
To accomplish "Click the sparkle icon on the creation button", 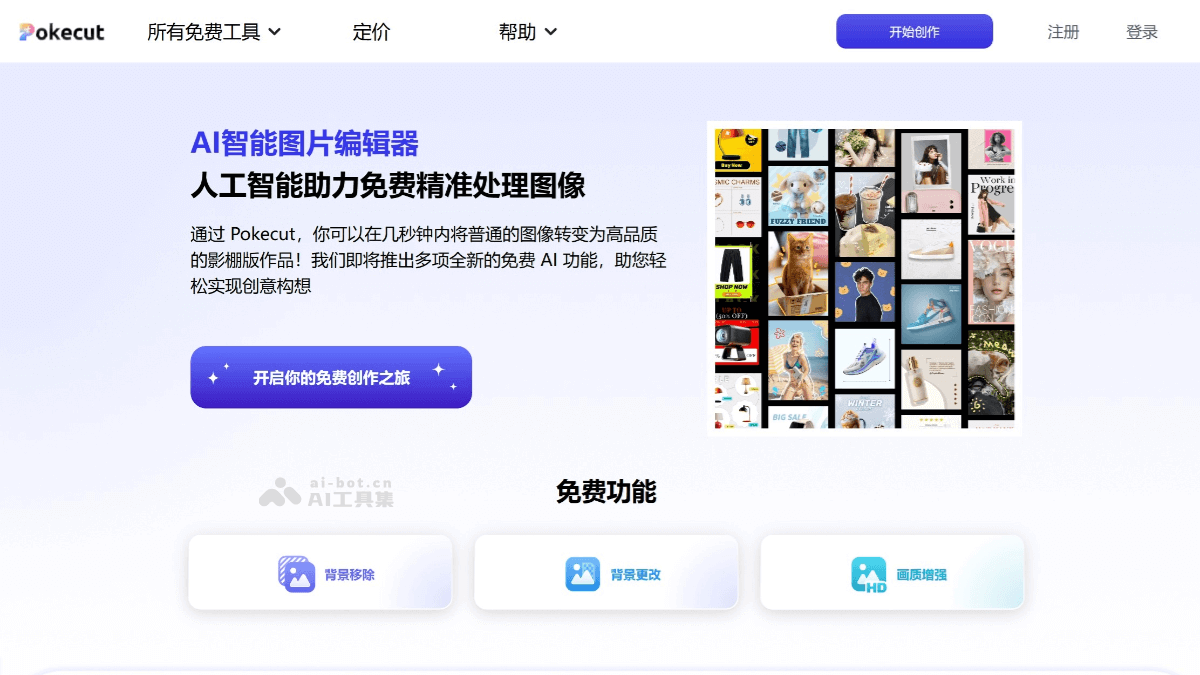I will click(212, 377).
